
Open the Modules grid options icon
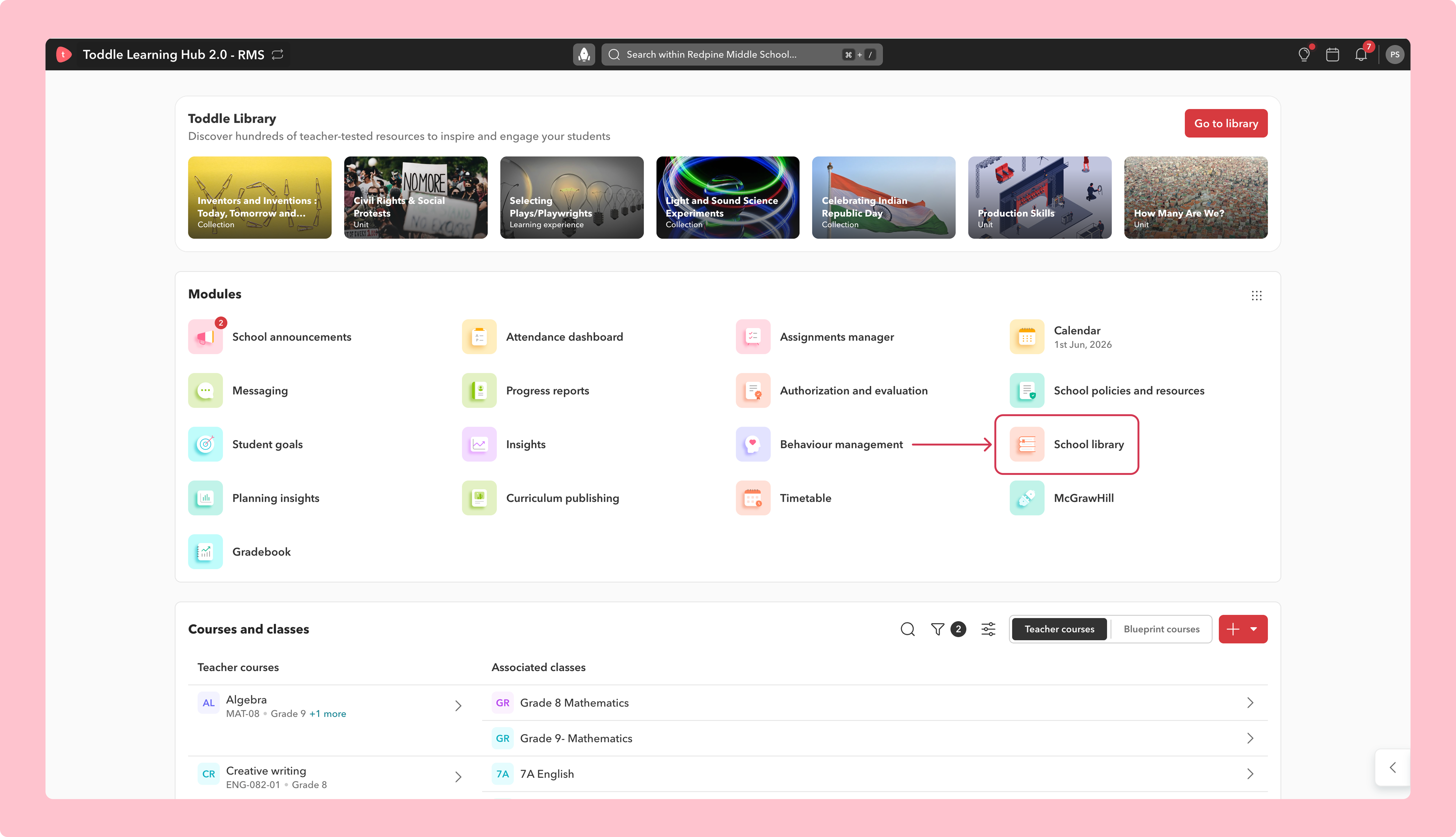pos(1256,296)
